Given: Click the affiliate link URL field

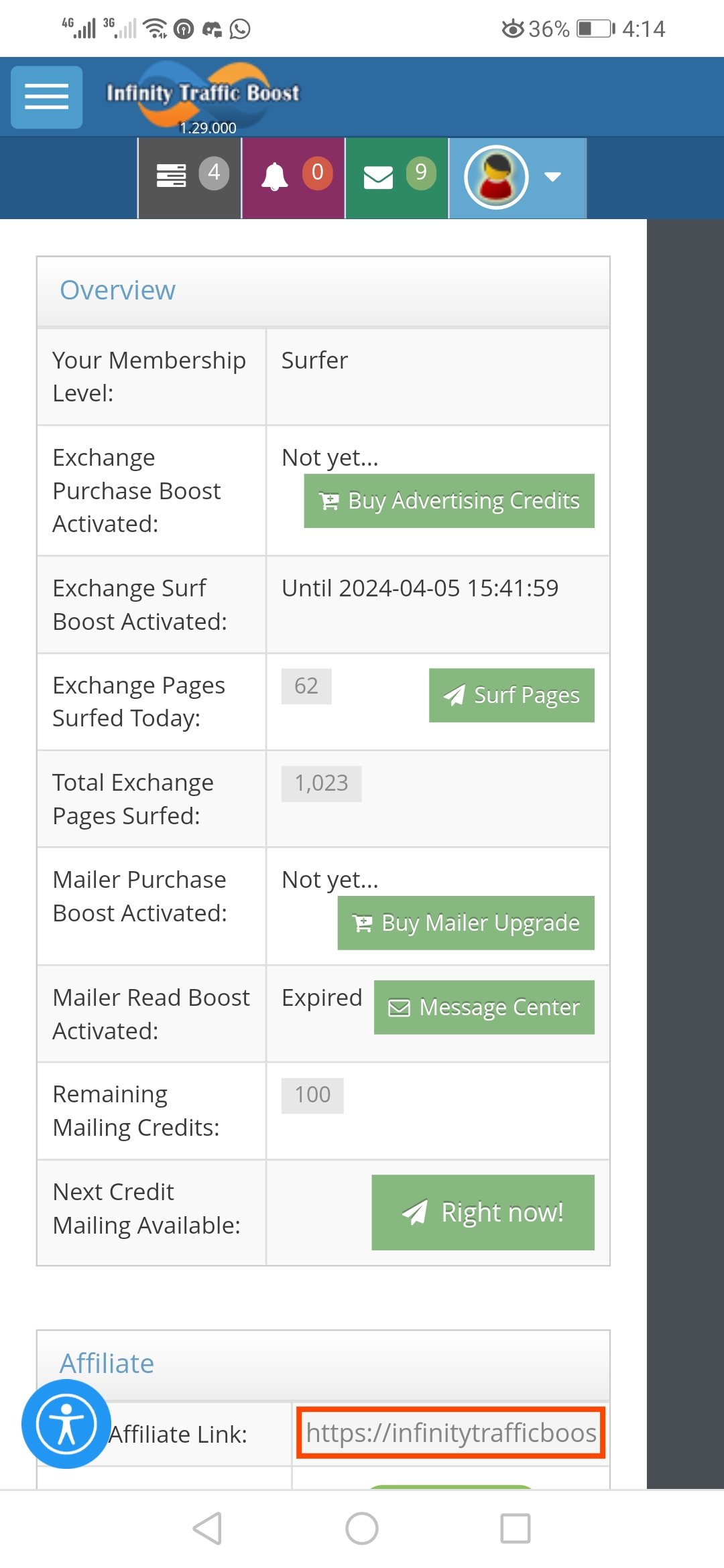Looking at the screenshot, I should point(451,1433).
